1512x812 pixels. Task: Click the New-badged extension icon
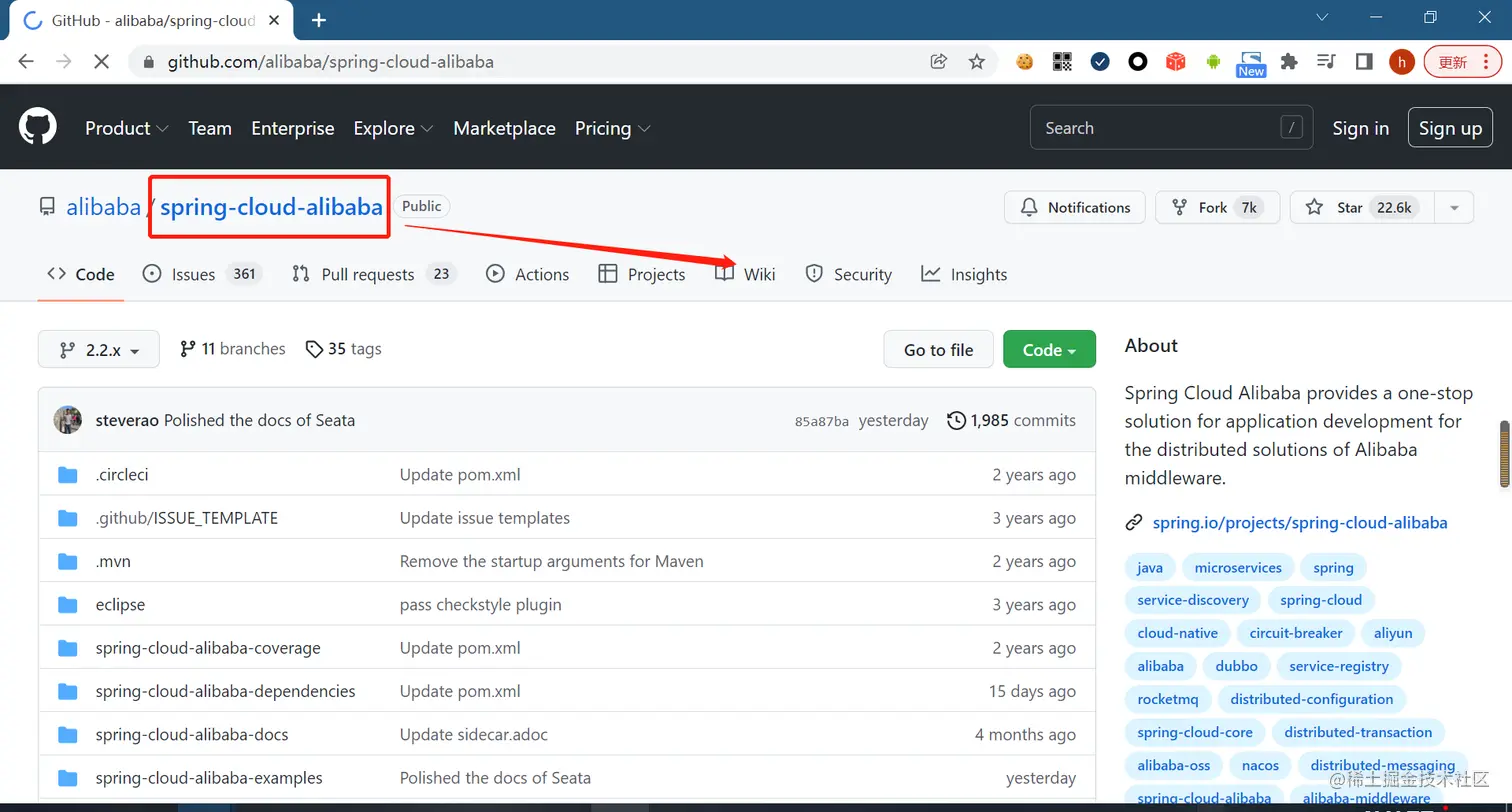tap(1251, 63)
